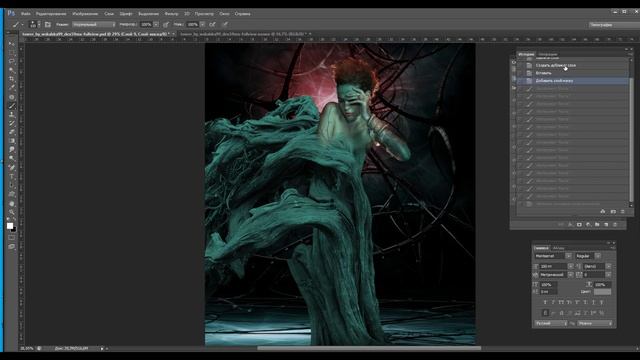
Task: Open the Окно menu
Action: pyautogui.click(x=224, y=13)
